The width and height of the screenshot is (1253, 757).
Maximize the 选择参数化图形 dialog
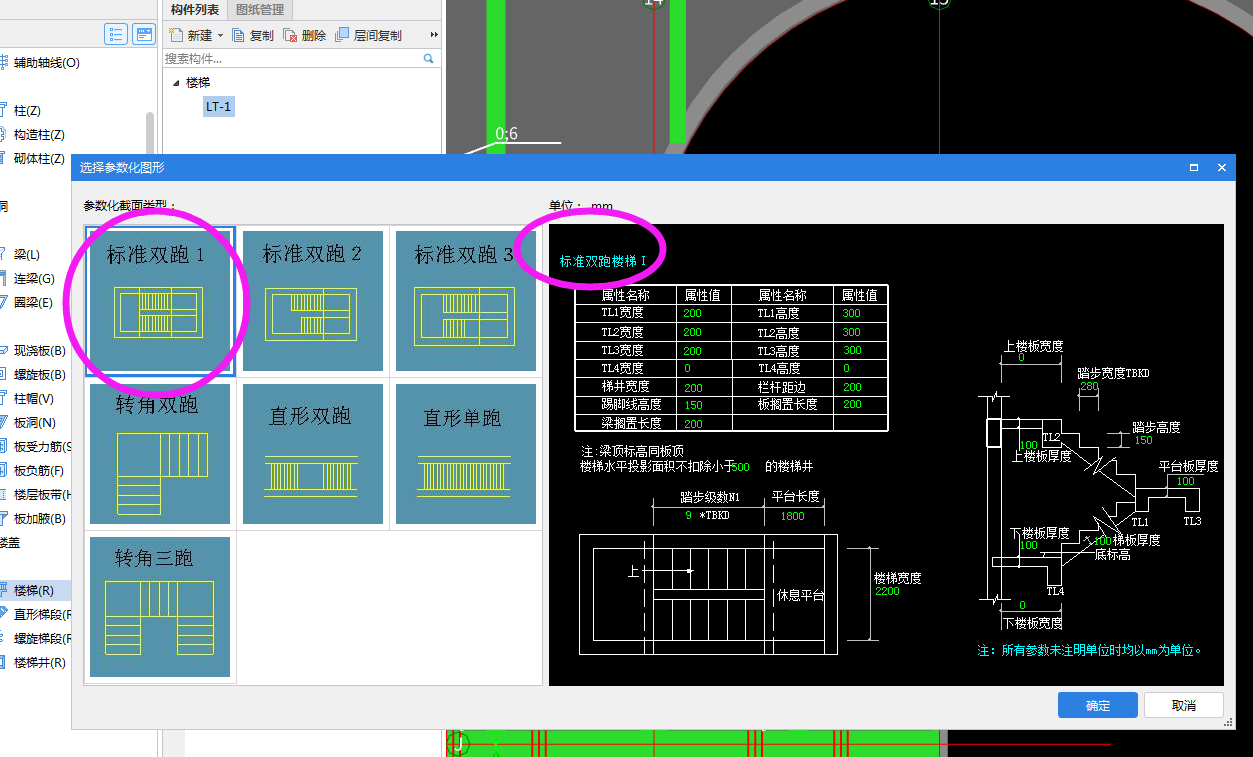pyautogui.click(x=1194, y=168)
